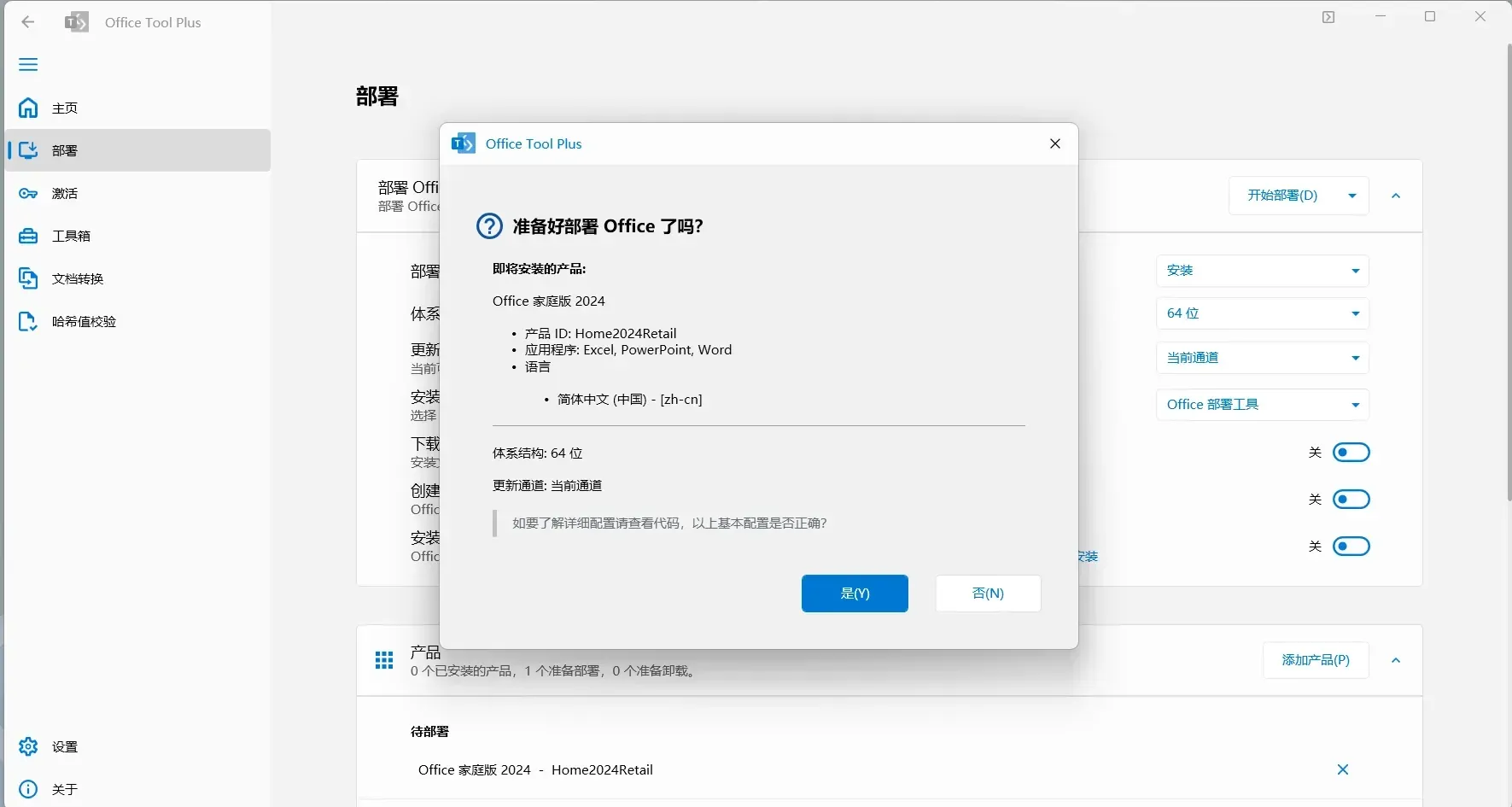Click the home icon in sidebar

(28, 108)
